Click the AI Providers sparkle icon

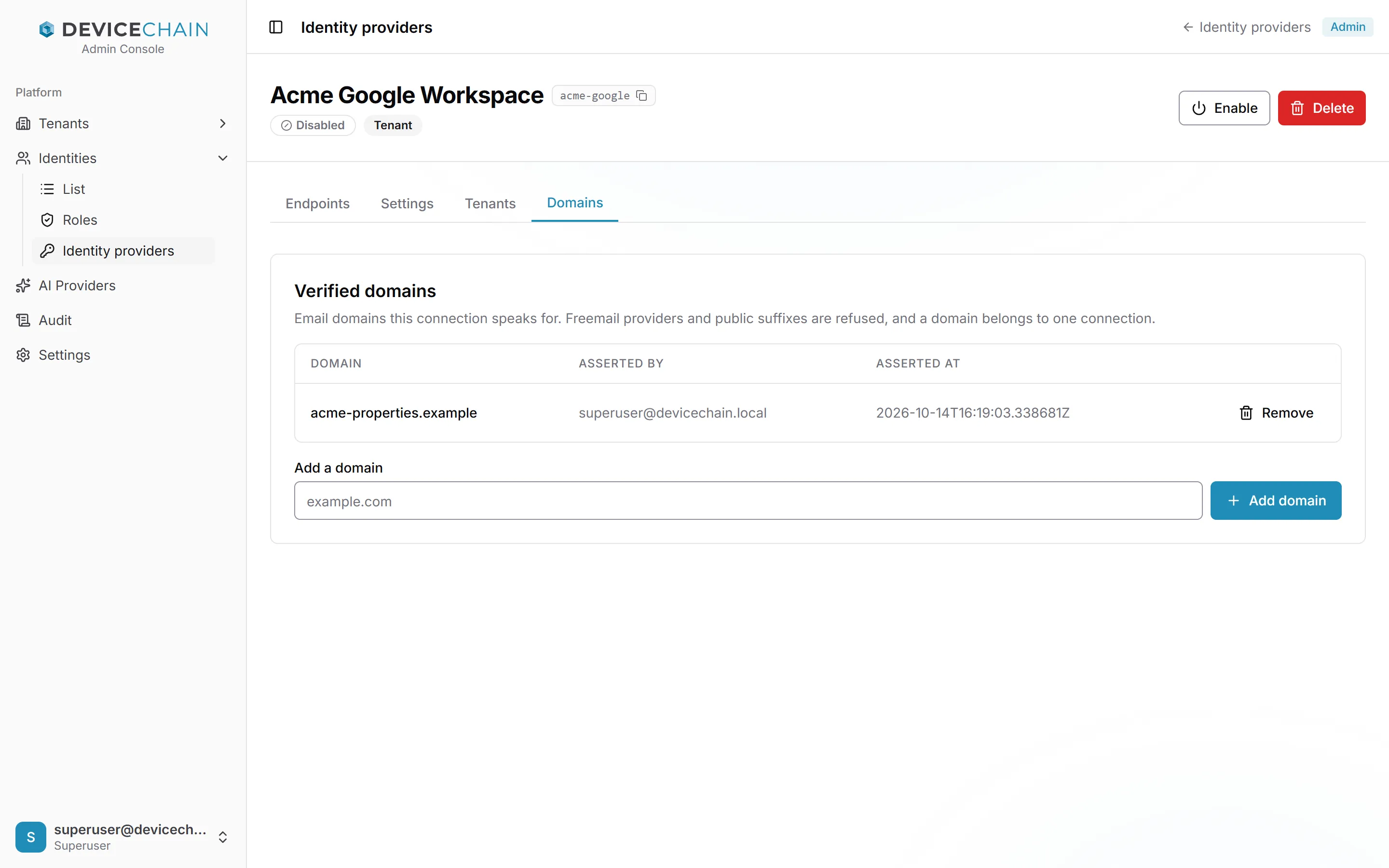click(x=23, y=285)
